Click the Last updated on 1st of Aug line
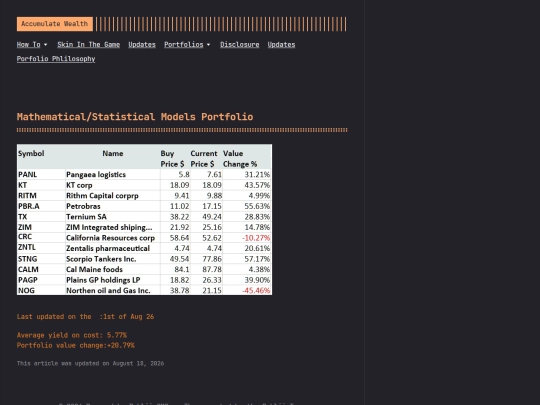The height and width of the screenshot is (405, 540). (x=85, y=317)
